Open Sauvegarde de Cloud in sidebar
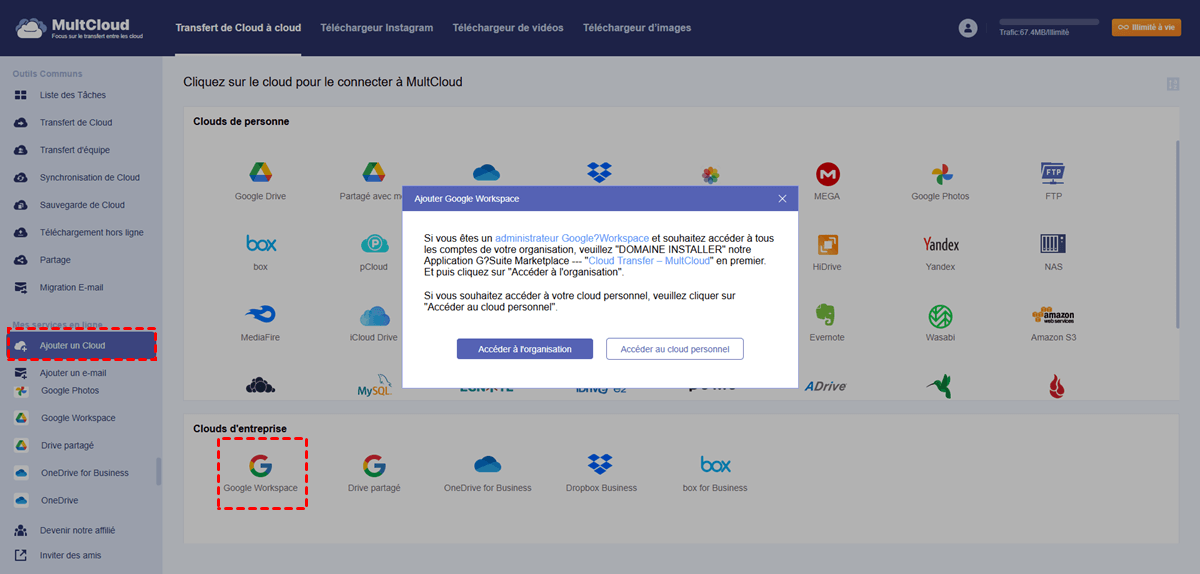Viewport: 1200px width, 574px height. pos(81,205)
